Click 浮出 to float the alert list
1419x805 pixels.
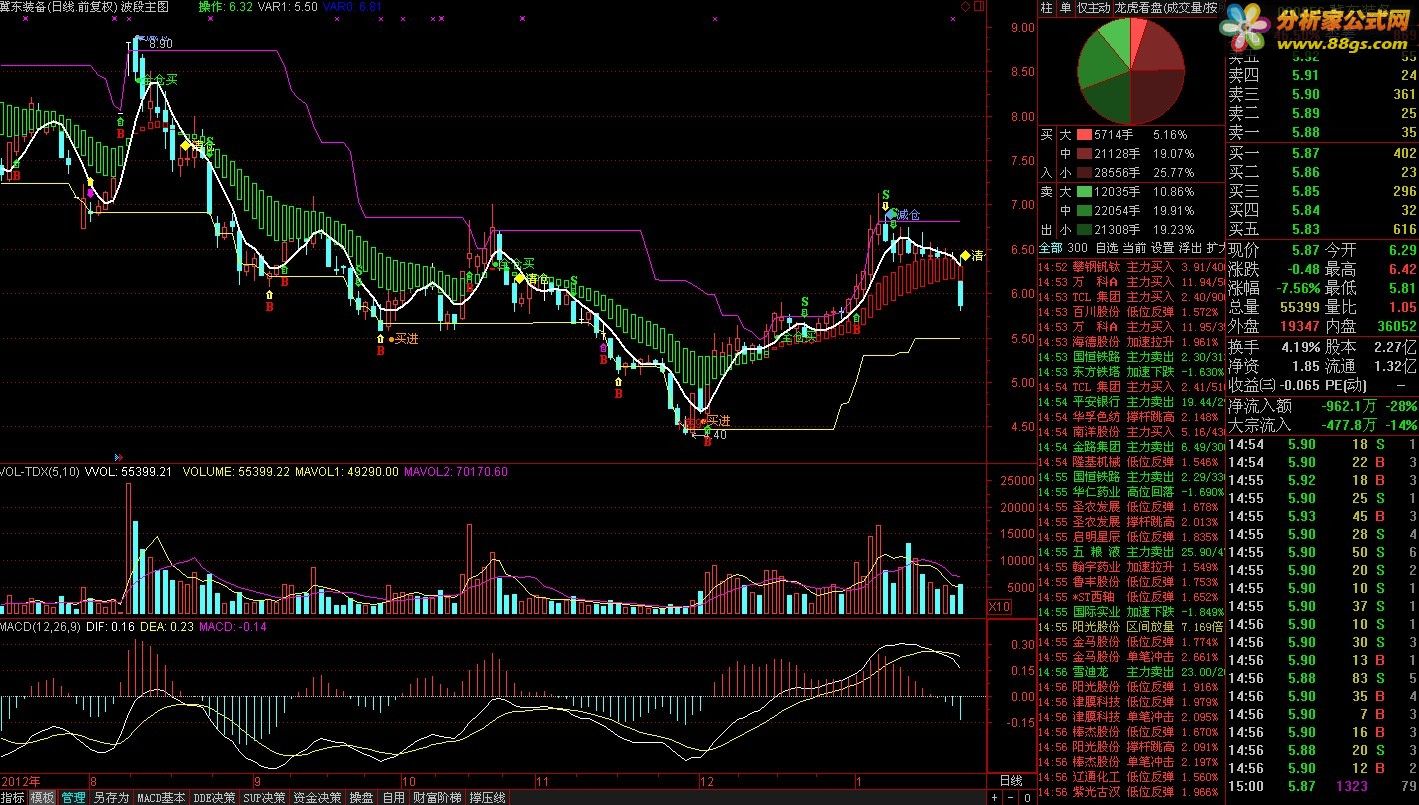pyautogui.click(x=1190, y=247)
